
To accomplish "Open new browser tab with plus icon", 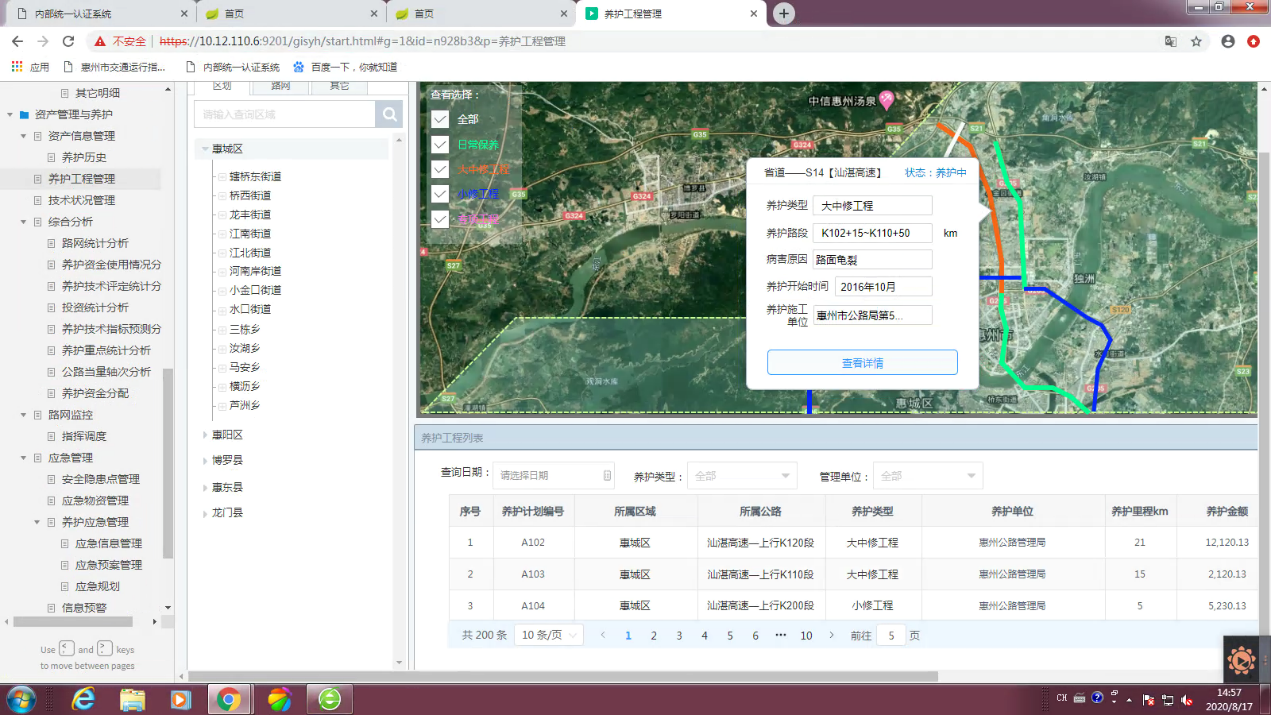I will pos(784,13).
